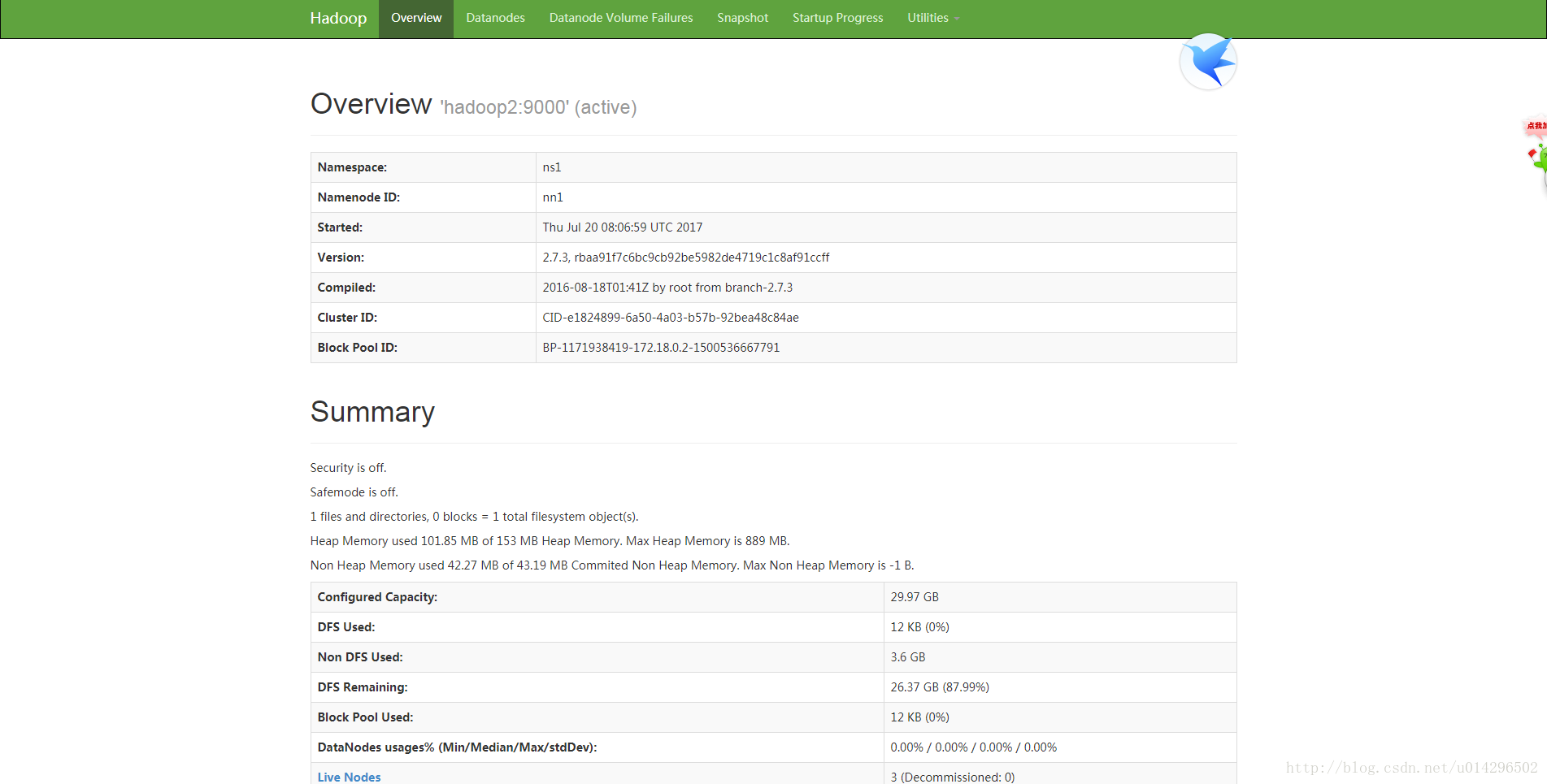Click the Block Pool Used: label

point(365,717)
